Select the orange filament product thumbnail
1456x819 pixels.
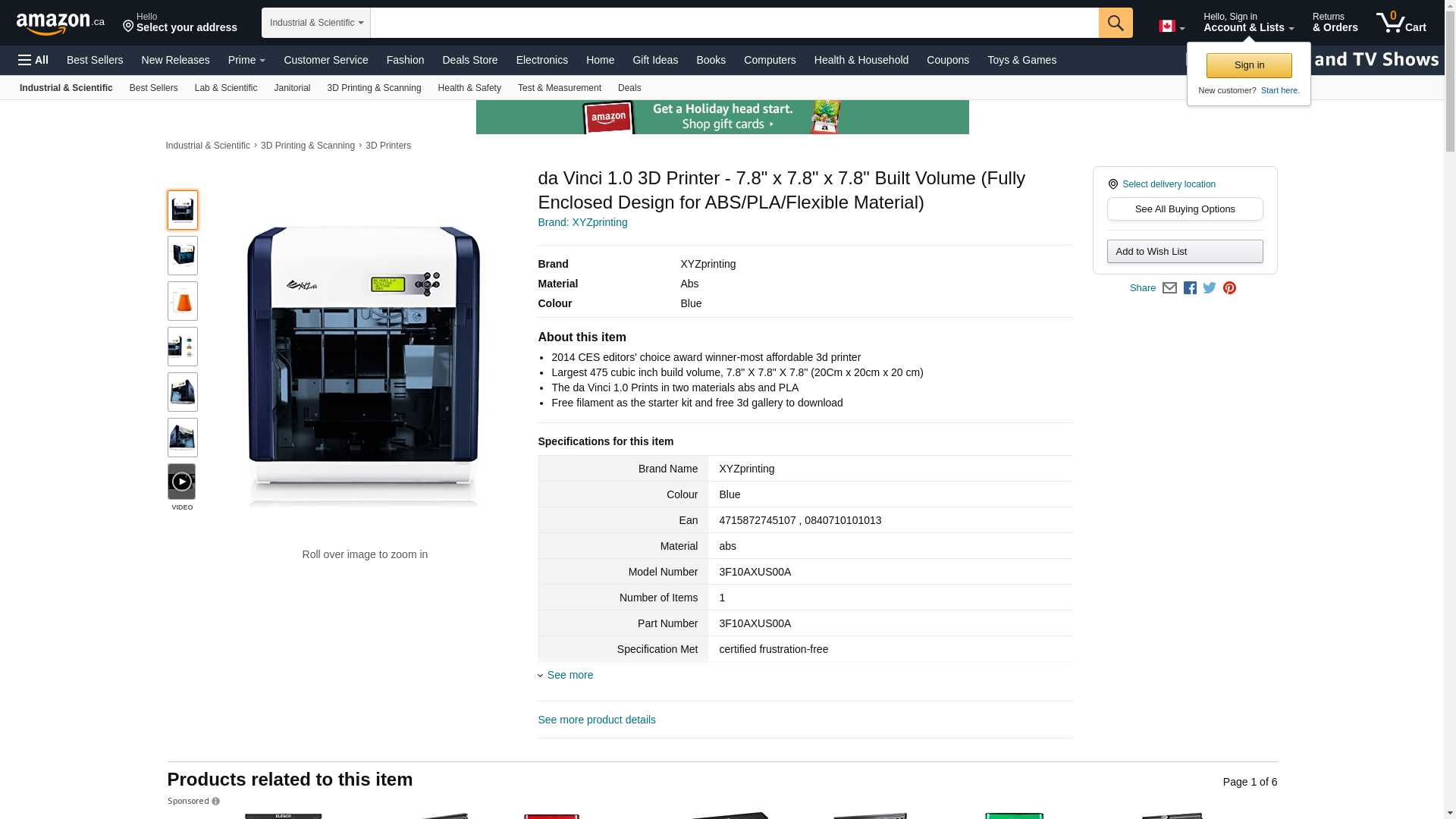[182, 301]
